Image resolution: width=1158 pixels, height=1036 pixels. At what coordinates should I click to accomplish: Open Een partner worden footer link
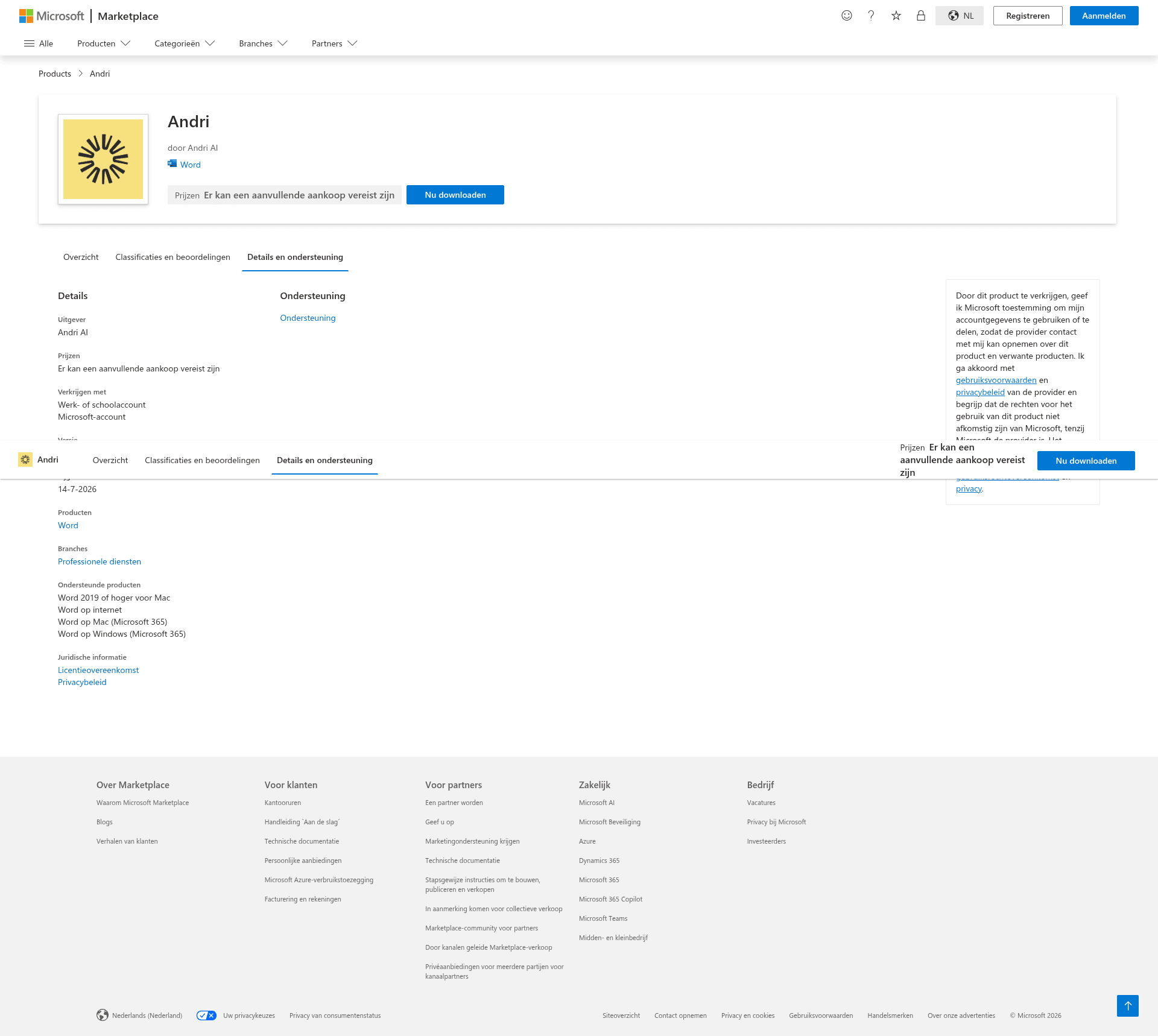pos(454,803)
